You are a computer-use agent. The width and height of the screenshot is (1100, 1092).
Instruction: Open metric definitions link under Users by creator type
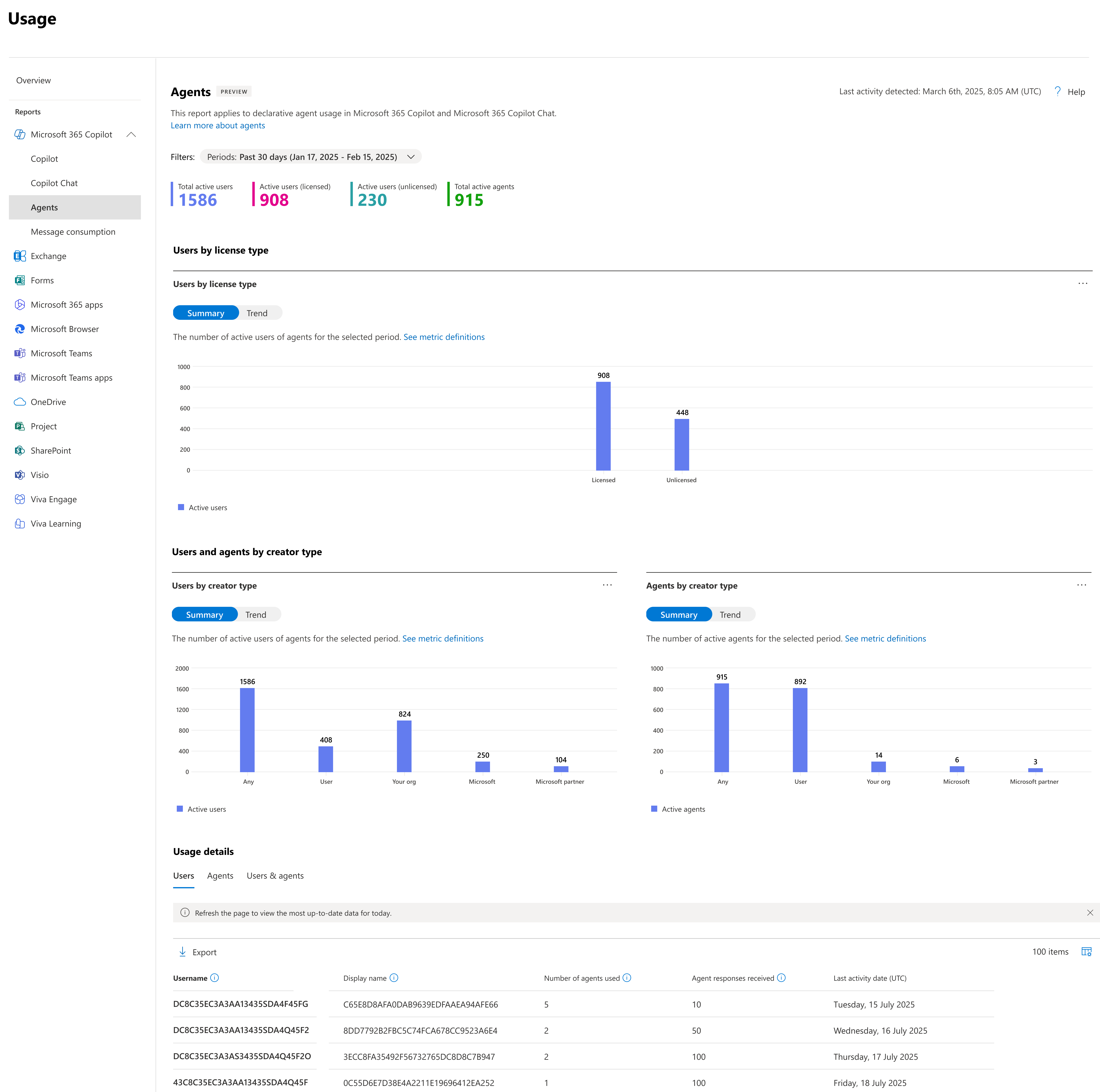point(443,639)
